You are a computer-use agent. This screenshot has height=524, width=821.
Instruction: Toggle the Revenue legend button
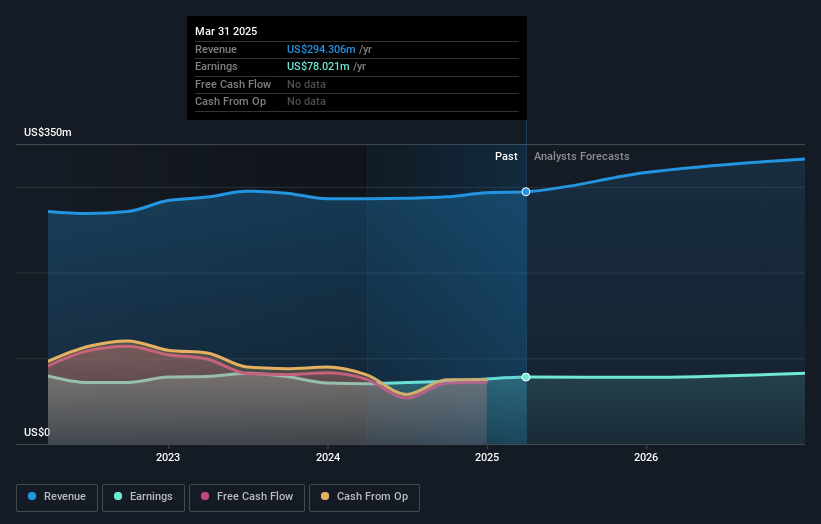point(57,497)
